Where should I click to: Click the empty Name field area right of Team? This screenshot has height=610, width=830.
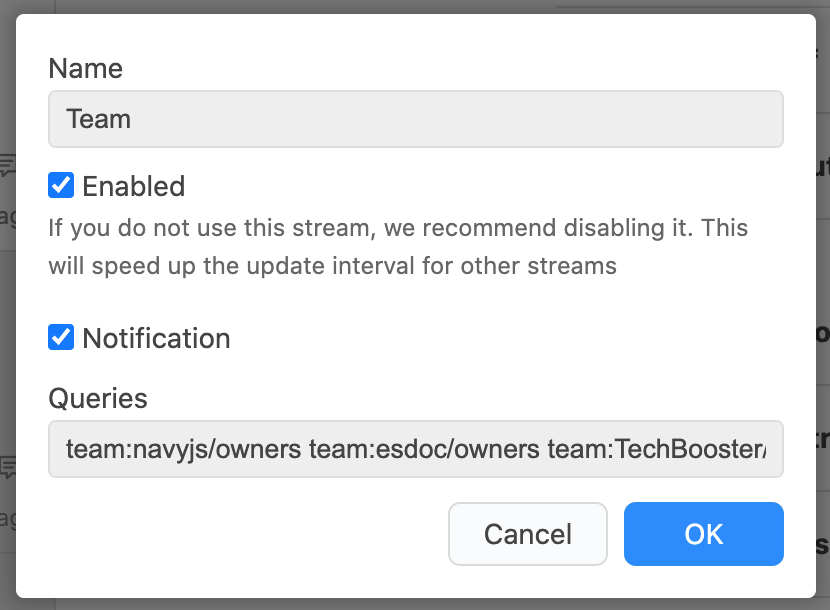pos(455,119)
